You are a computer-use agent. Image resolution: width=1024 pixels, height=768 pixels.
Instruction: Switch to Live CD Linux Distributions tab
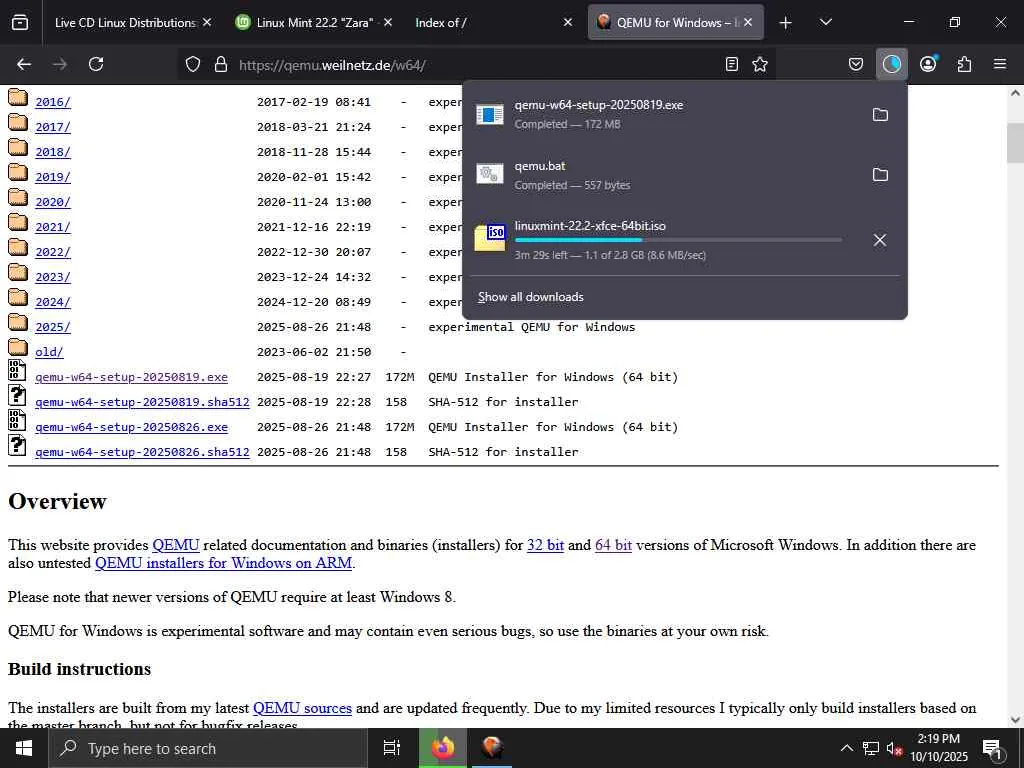[124, 22]
